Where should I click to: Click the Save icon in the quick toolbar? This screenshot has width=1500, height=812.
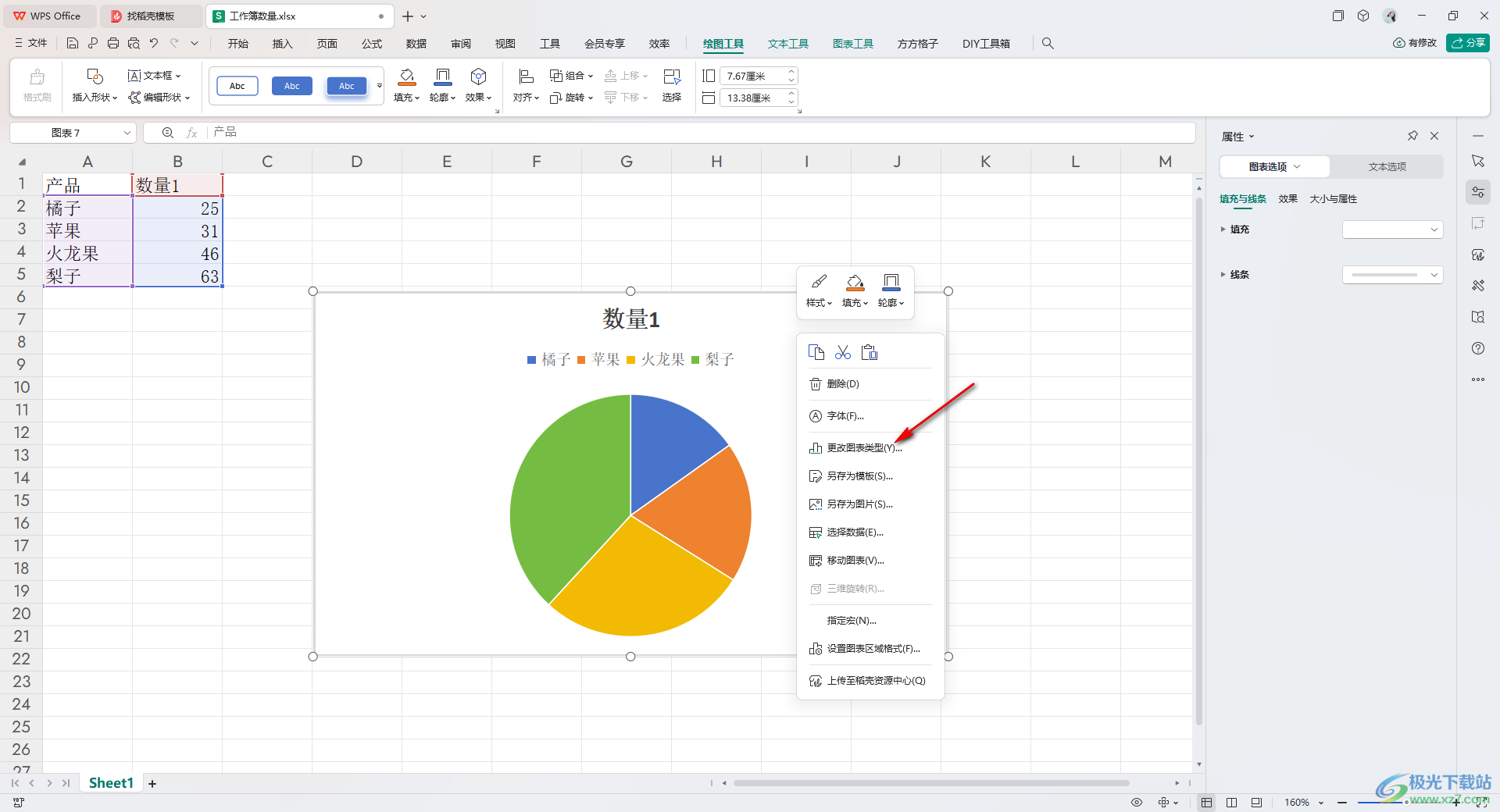pyautogui.click(x=73, y=44)
